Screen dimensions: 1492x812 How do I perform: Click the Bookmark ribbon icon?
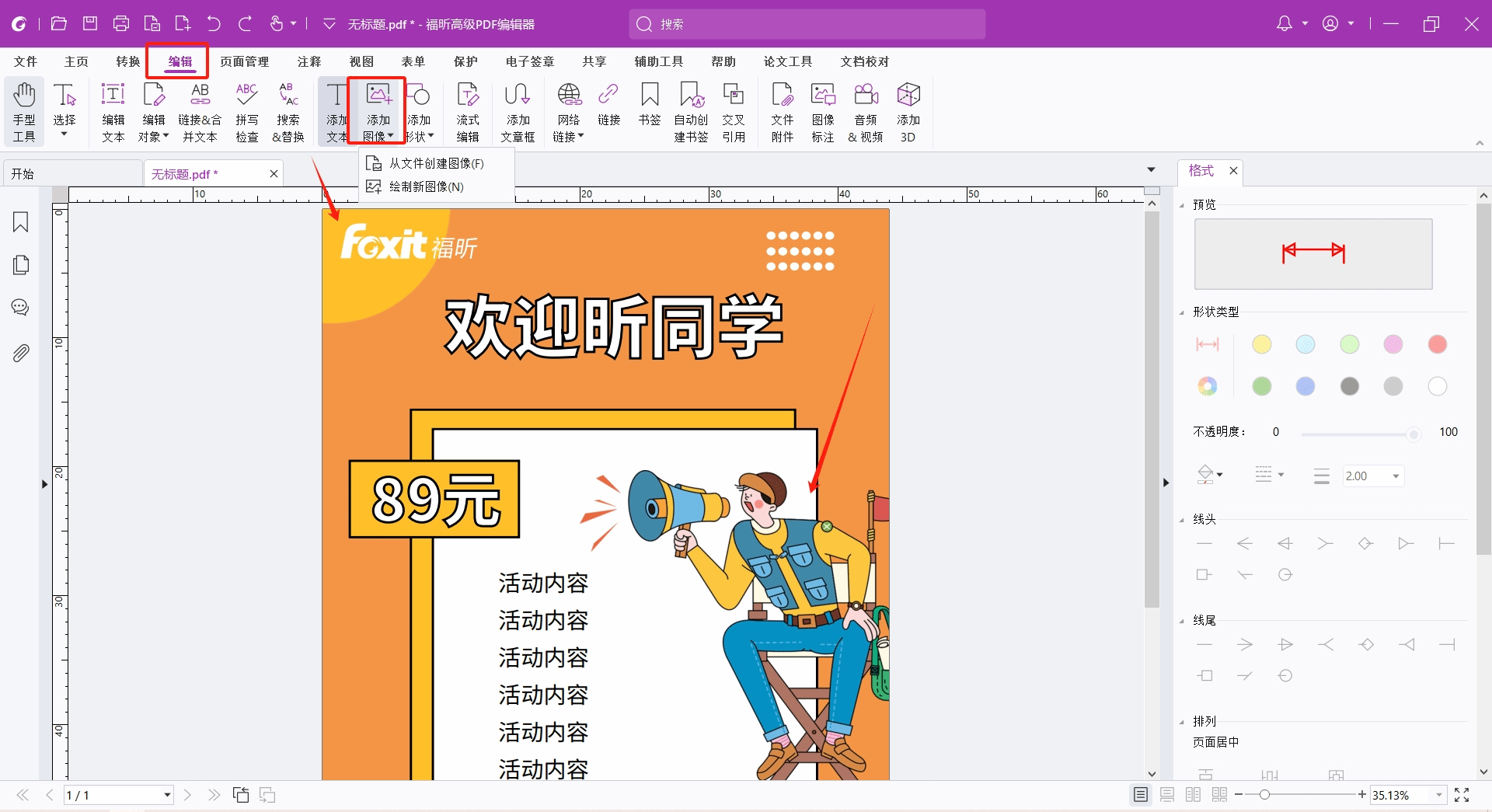click(649, 104)
